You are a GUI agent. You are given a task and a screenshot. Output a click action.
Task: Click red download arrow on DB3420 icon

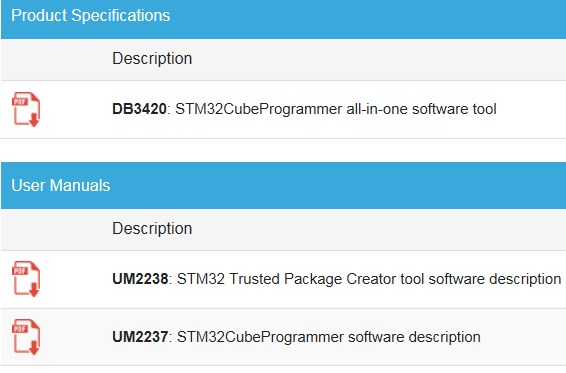34,120
